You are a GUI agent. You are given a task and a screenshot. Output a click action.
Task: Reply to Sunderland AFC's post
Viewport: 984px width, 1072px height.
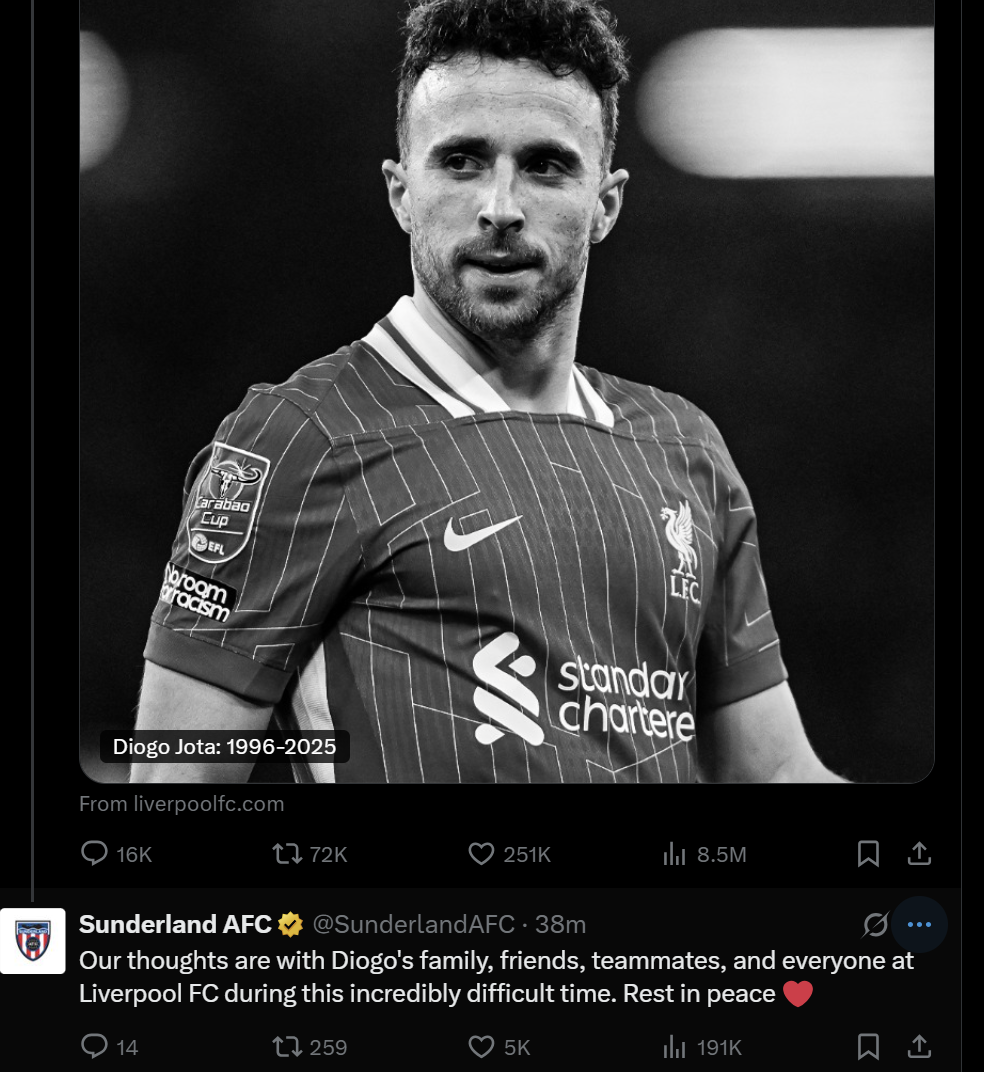click(x=109, y=1047)
